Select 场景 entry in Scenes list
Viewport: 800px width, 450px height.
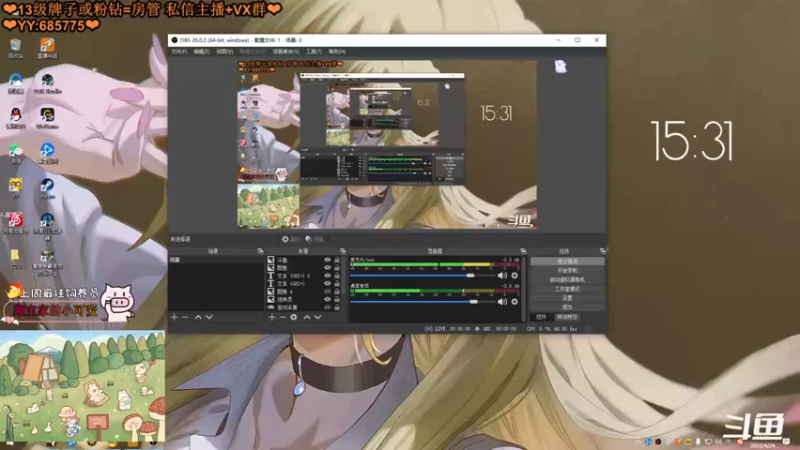coord(216,260)
